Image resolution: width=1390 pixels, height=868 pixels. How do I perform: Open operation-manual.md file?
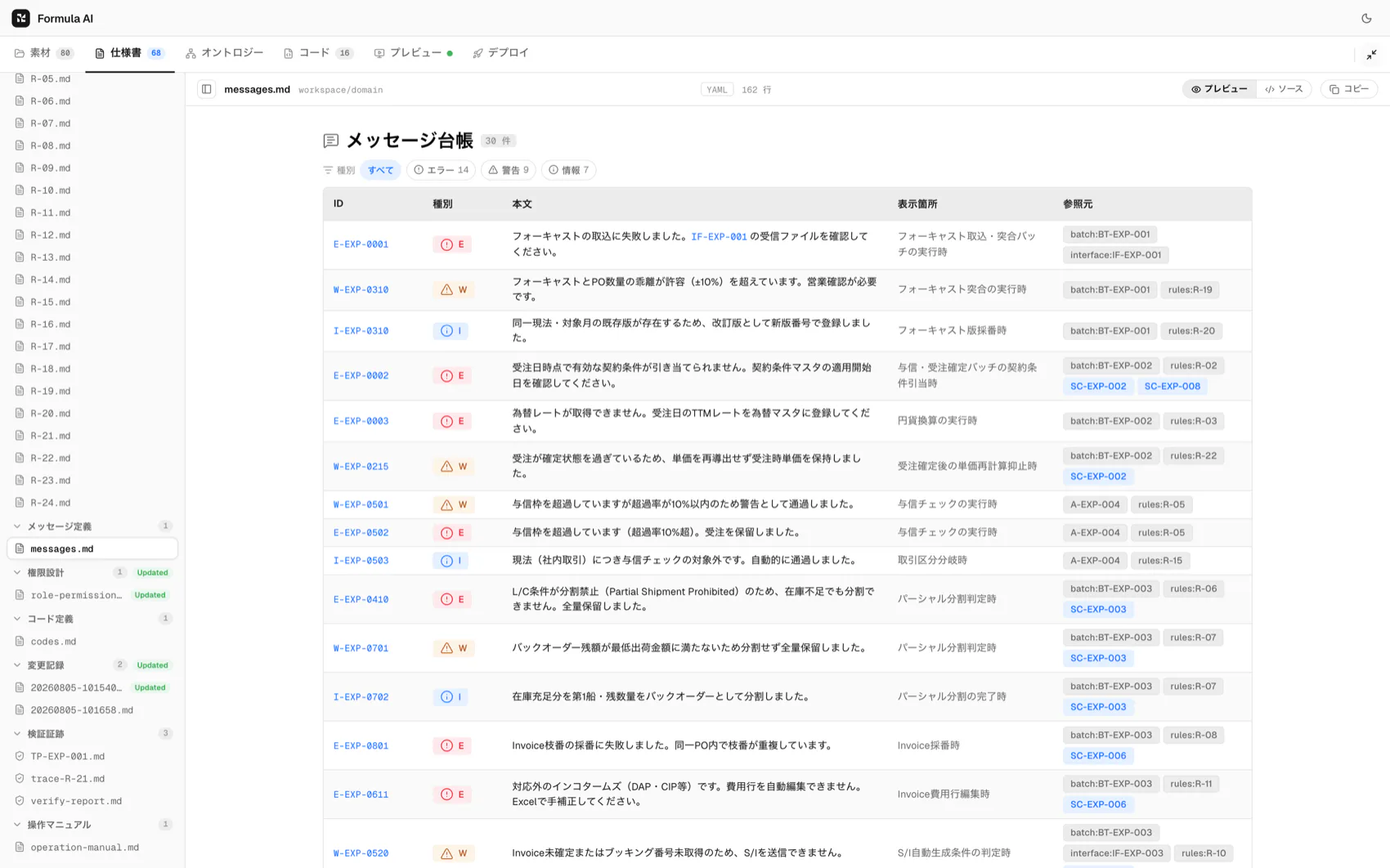(x=92, y=848)
